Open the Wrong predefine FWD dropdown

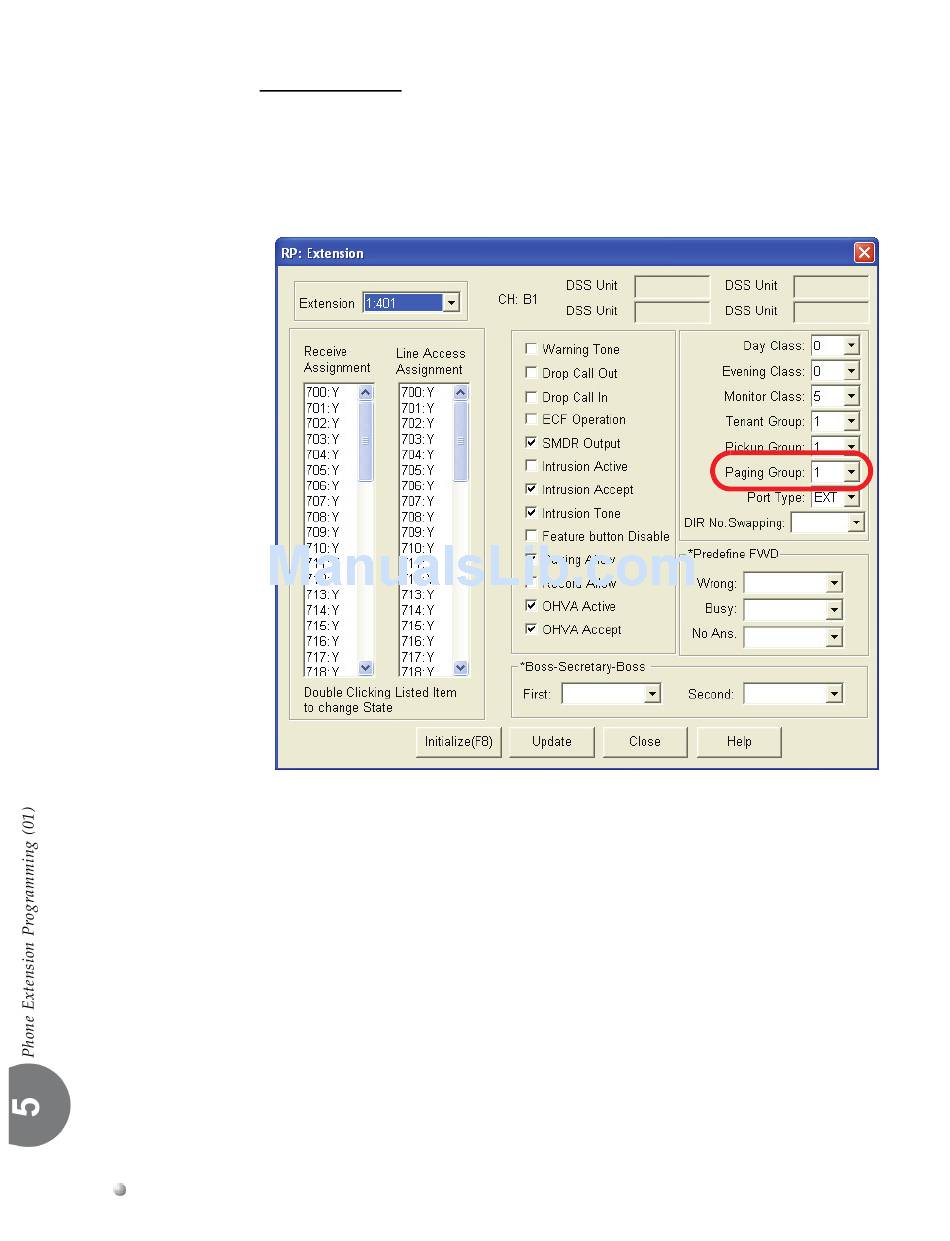pyautogui.click(x=834, y=583)
